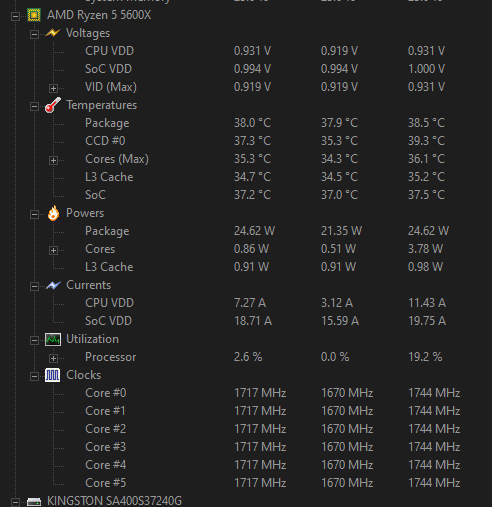Click the L3 Cache min temperature 34.5 °C

[339, 177]
